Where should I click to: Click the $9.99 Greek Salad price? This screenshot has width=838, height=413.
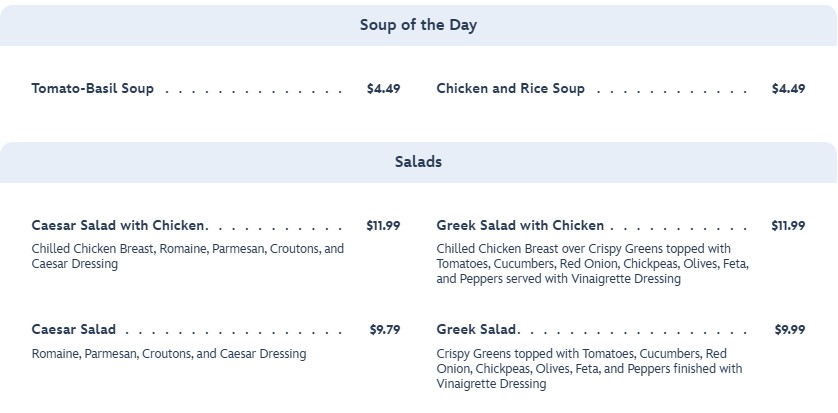pos(789,330)
